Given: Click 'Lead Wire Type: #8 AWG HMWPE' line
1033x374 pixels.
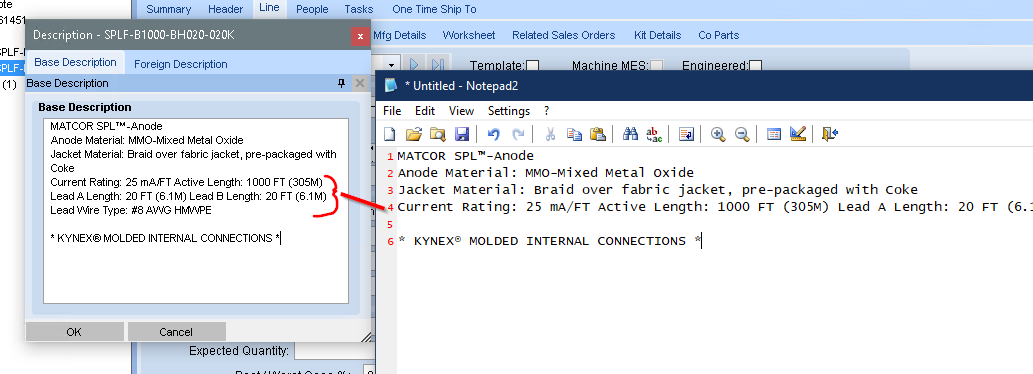Looking at the screenshot, I should [x=130, y=210].
